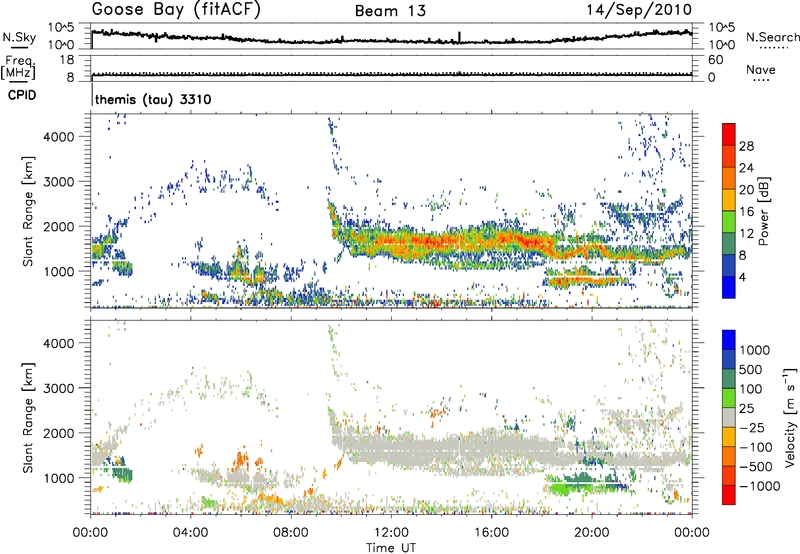Click the "CPID" row label
This screenshot has height=554, width=800.
[22, 95]
